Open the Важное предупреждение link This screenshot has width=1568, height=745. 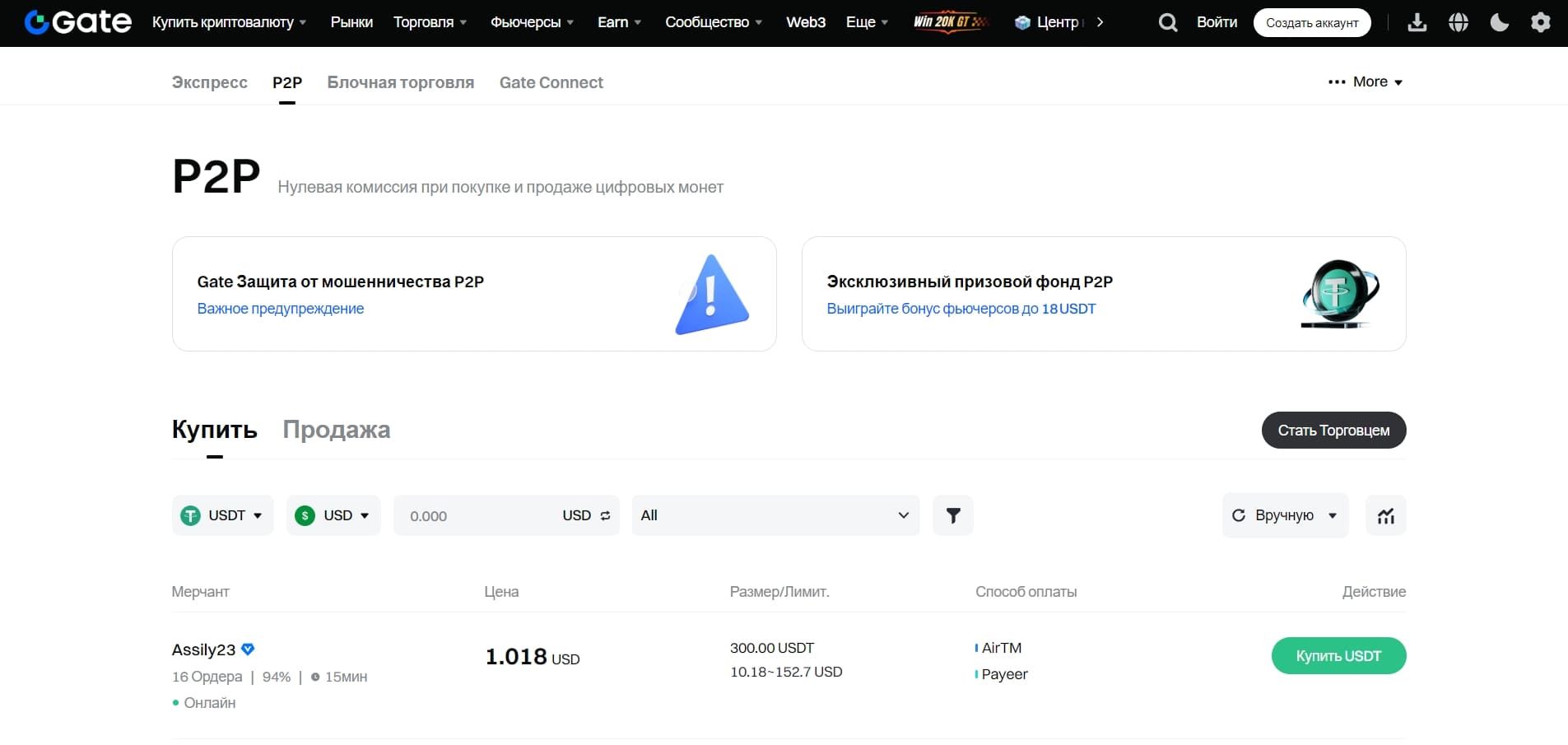[x=281, y=309]
